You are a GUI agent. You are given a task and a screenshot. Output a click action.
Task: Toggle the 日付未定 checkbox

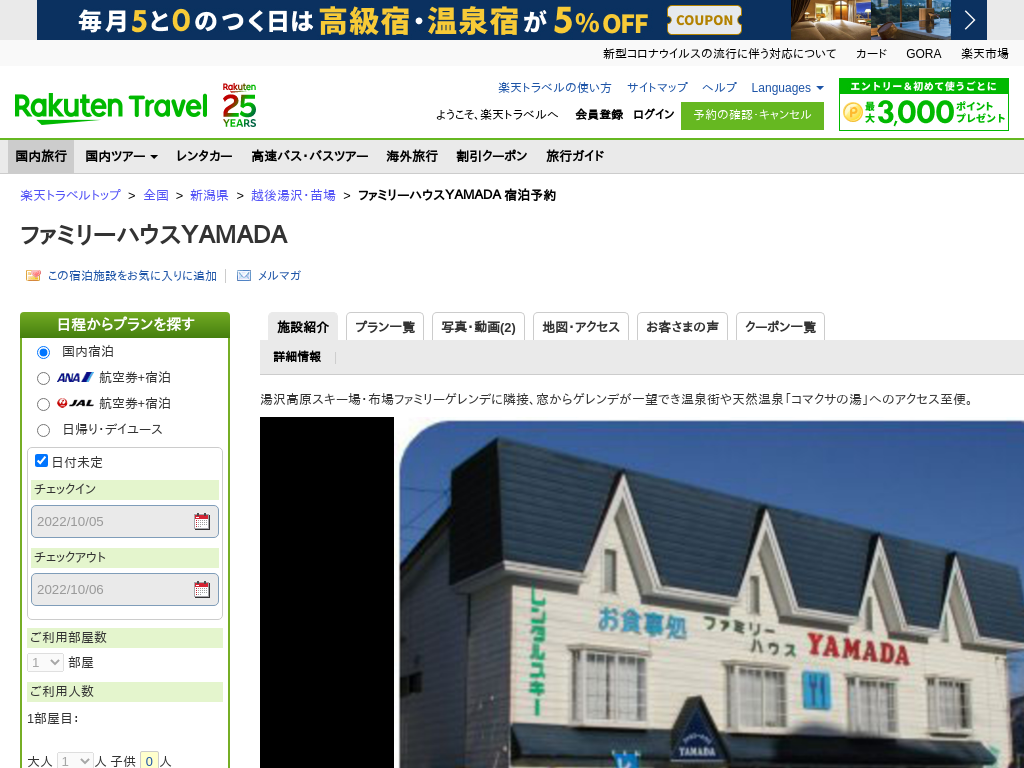pos(42,461)
